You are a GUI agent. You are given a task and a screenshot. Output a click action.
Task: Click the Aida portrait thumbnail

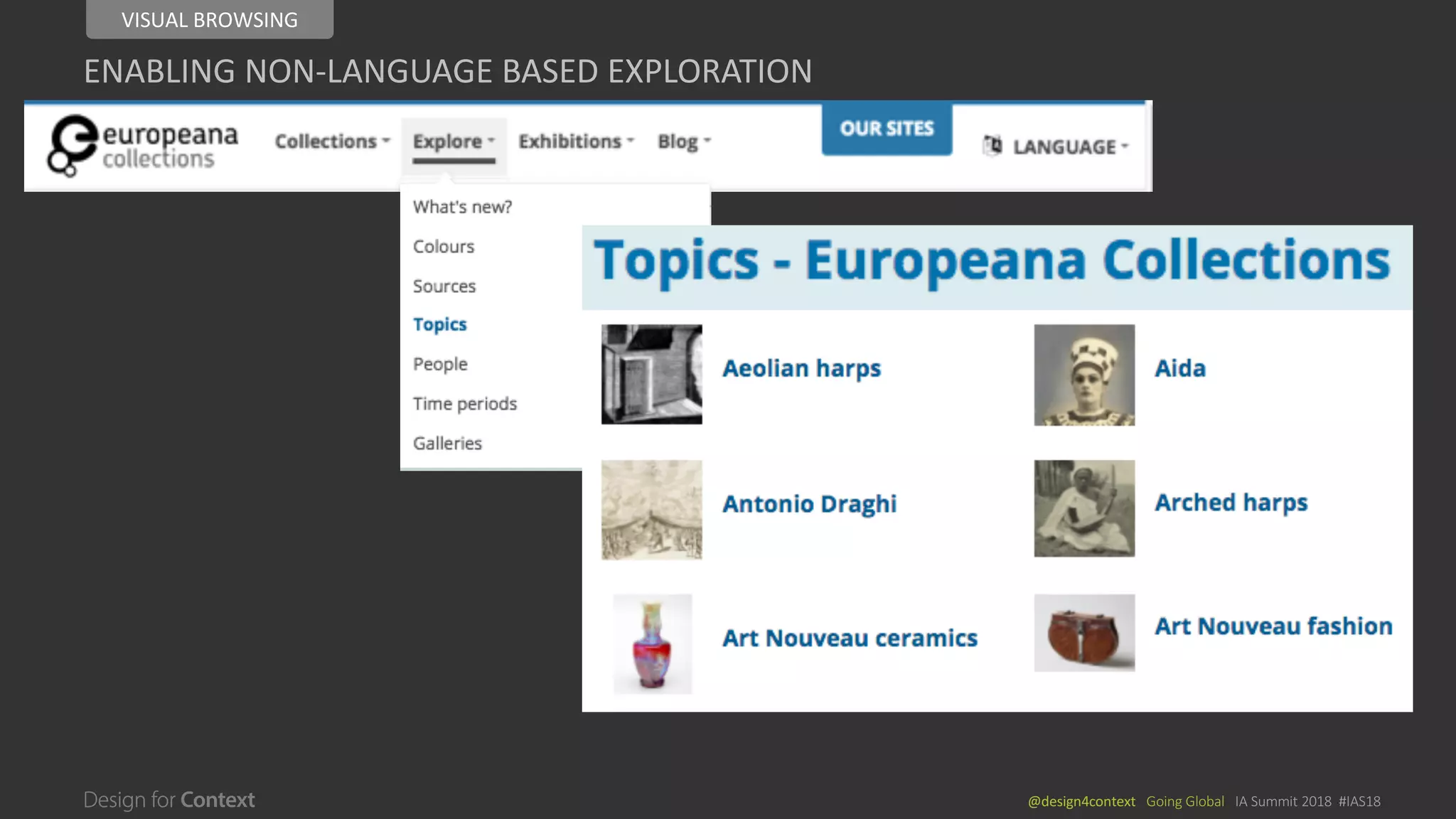1084,375
